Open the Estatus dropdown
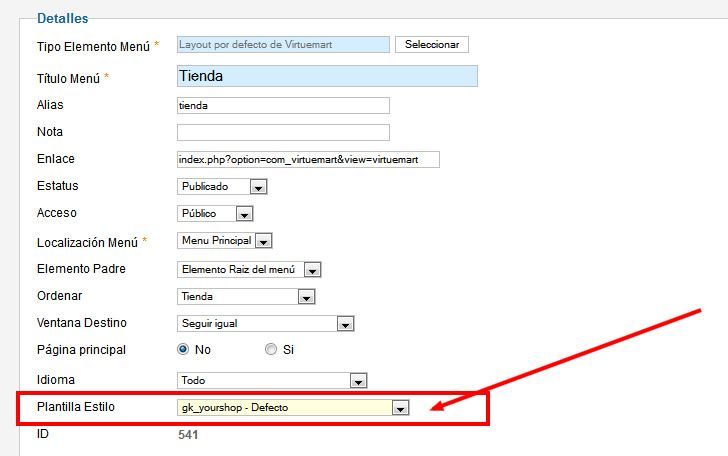The image size is (728, 456). pos(222,186)
